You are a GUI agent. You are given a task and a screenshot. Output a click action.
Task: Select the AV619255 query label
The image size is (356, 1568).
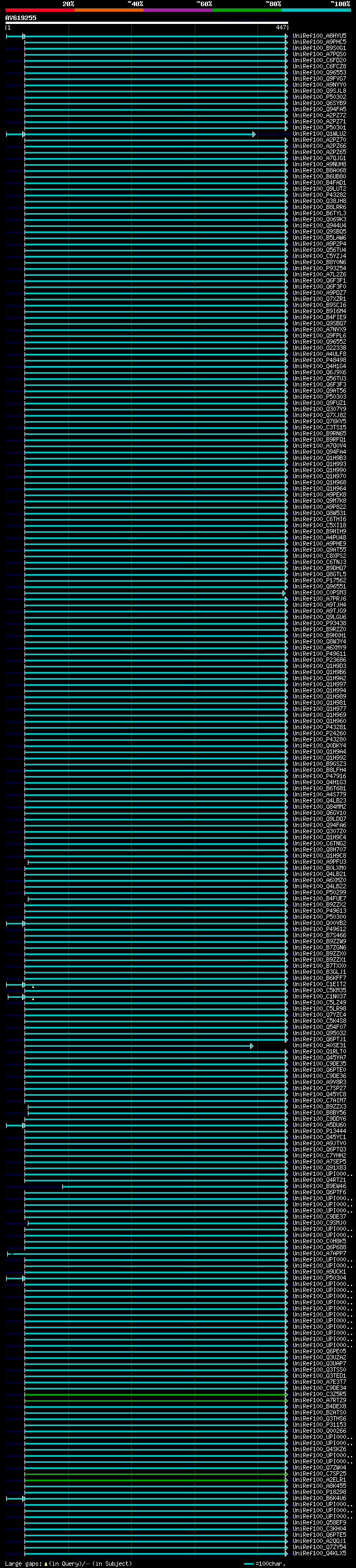click(x=21, y=18)
